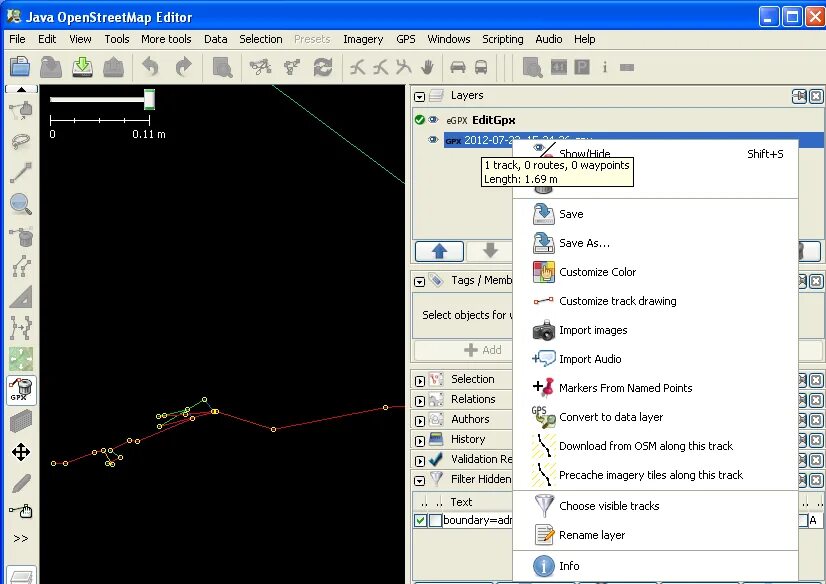This screenshot has width=826, height=584.
Task: Open the GPS menu
Action: (406, 39)
